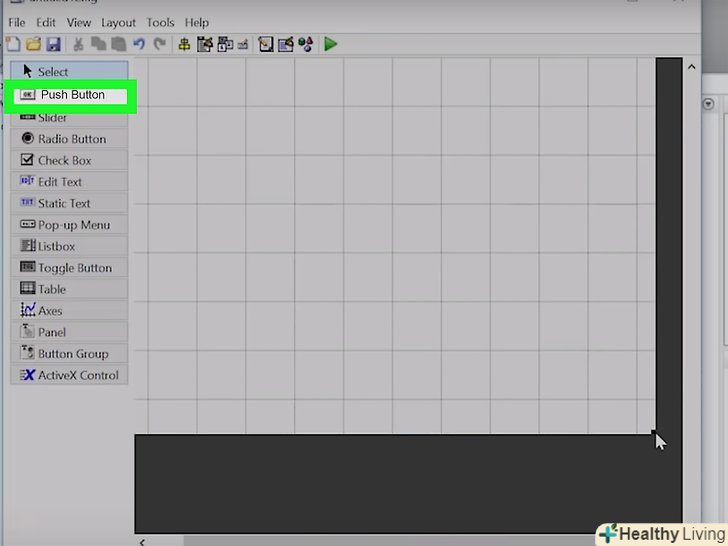Screen dimensions: 728x546
Task: Pick the Panel component
Action: [x=69, y=332]
